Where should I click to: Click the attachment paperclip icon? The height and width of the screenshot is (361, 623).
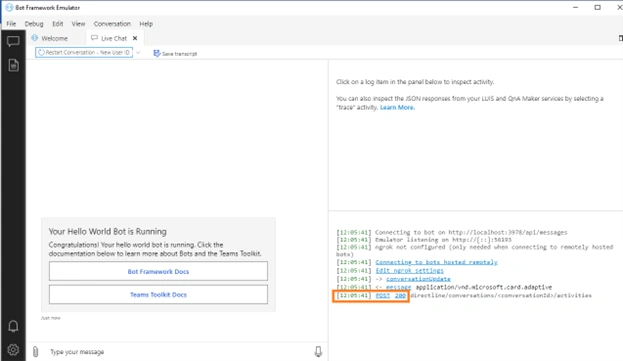tap(35, 351)
